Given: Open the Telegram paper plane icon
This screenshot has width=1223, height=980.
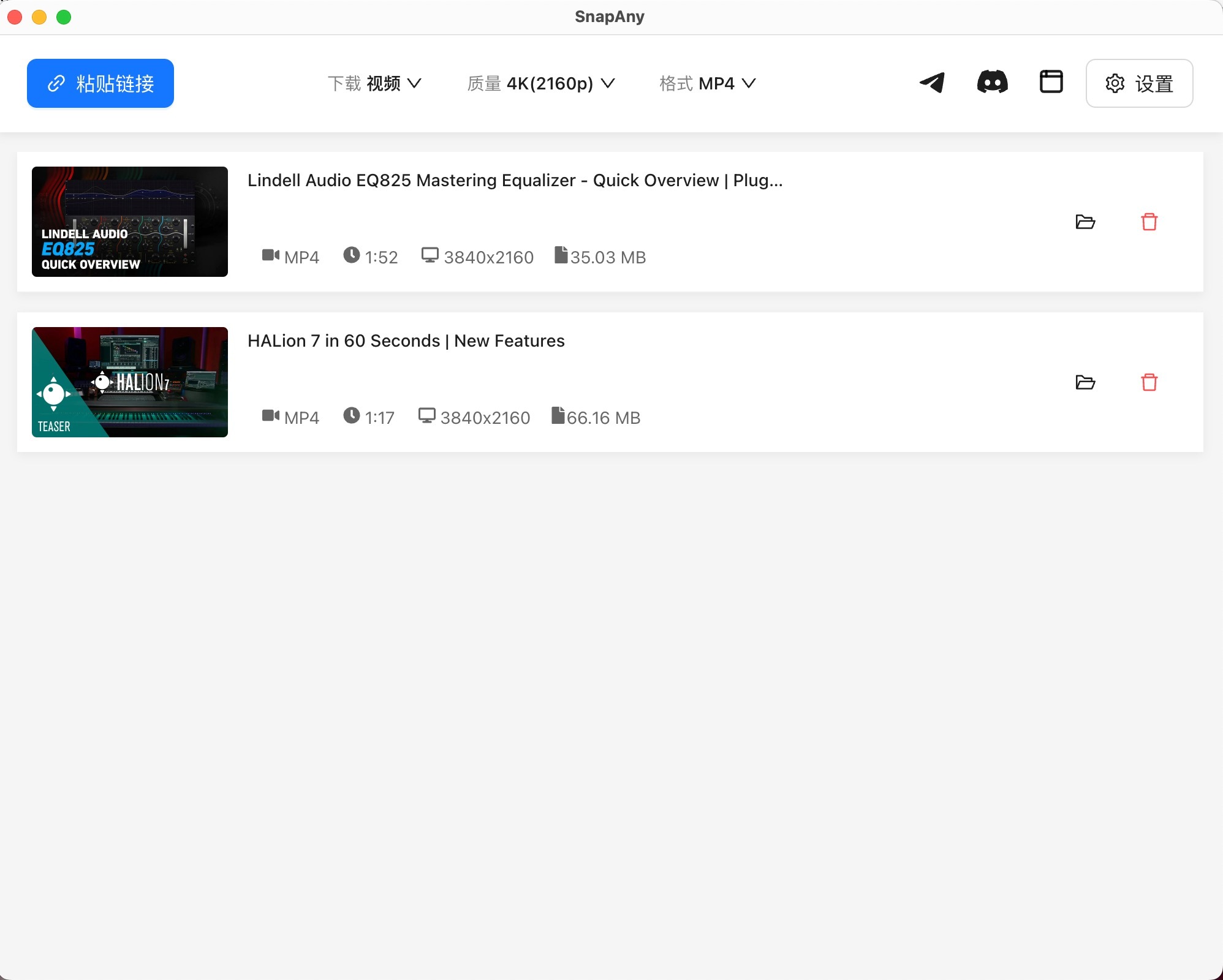Looking at the screenshot, I should 932,83.
